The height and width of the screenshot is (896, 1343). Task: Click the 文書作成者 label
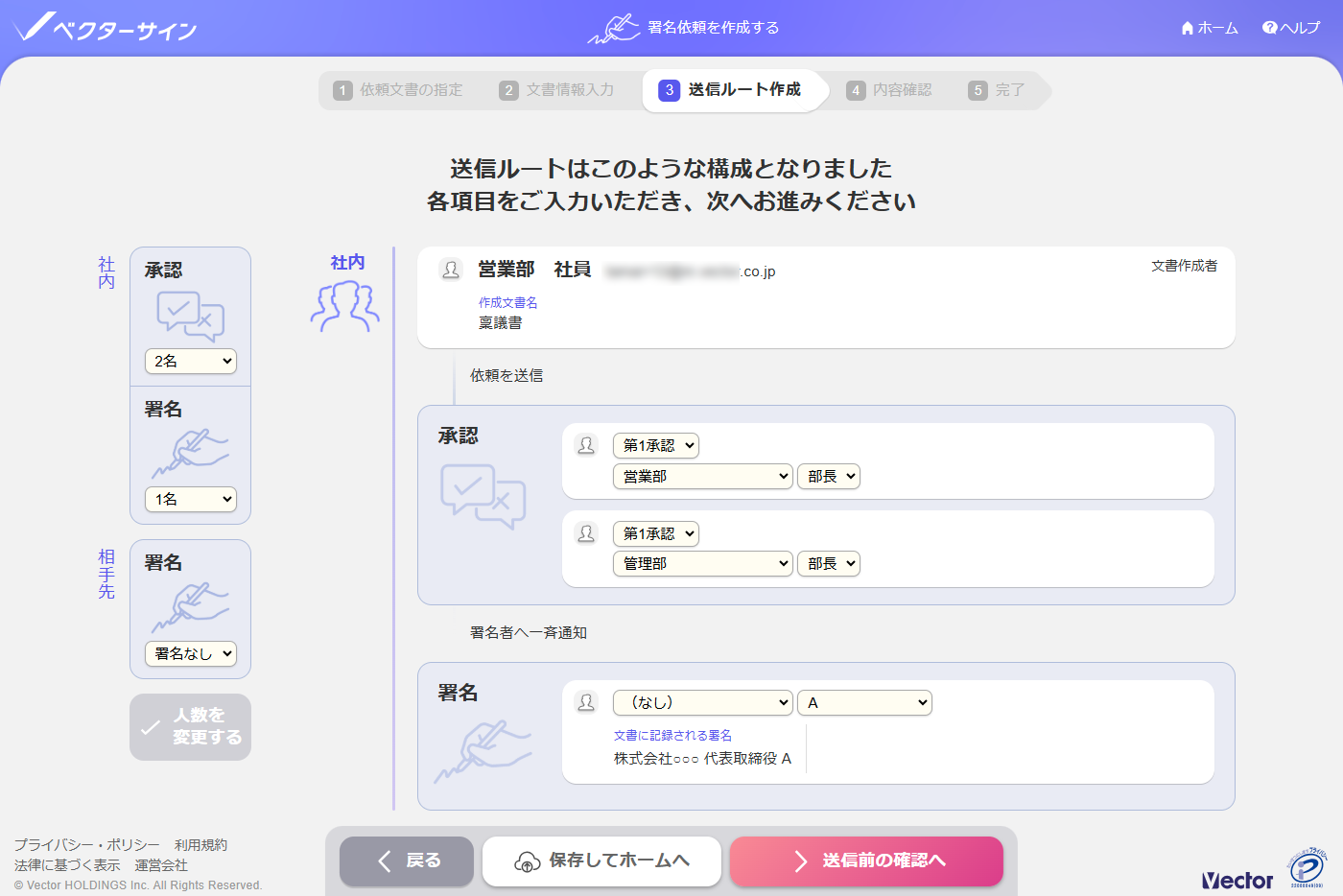pyautogui.click(x=1184, y=266)
